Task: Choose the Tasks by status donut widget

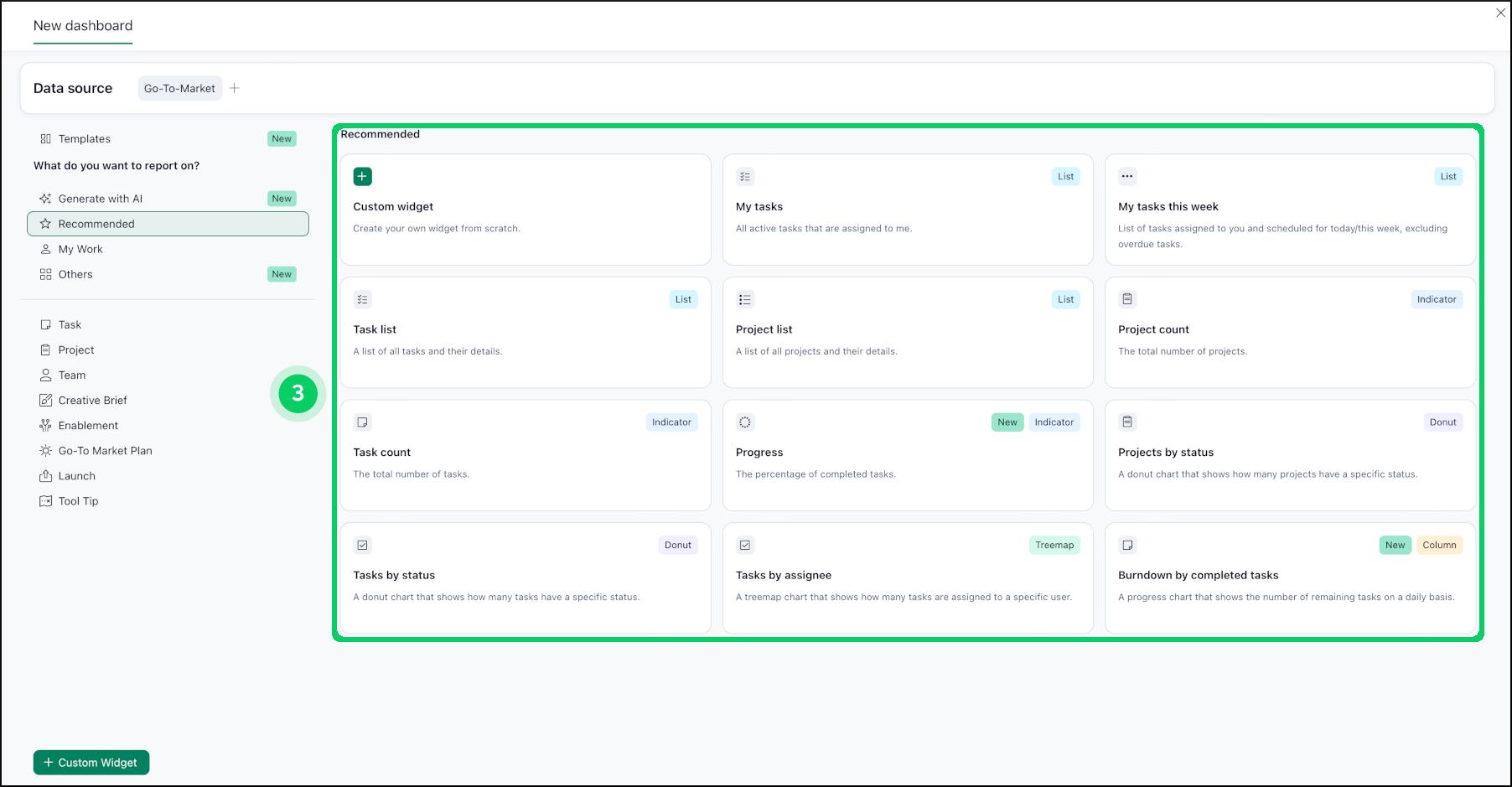Action: [x=525, y=577]
